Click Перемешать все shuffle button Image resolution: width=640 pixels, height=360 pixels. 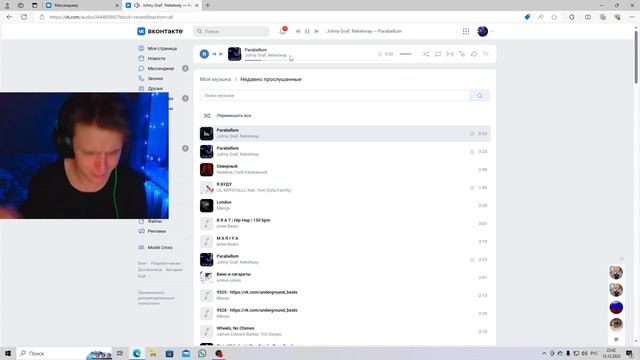tap(227, 116)
